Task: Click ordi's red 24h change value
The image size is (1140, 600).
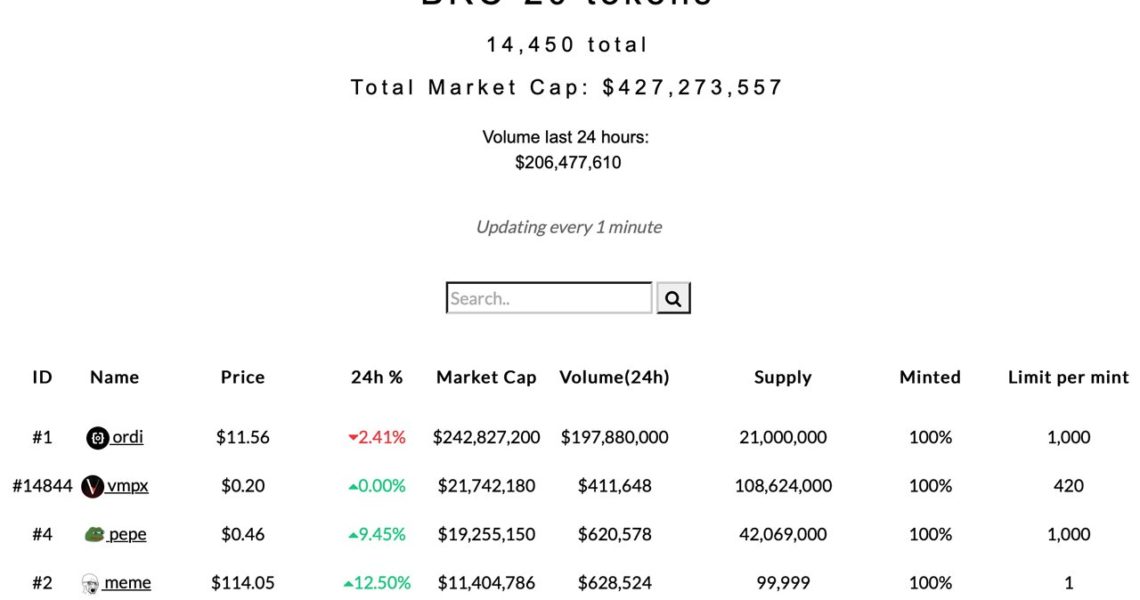Action: click(x=377, y=437)
